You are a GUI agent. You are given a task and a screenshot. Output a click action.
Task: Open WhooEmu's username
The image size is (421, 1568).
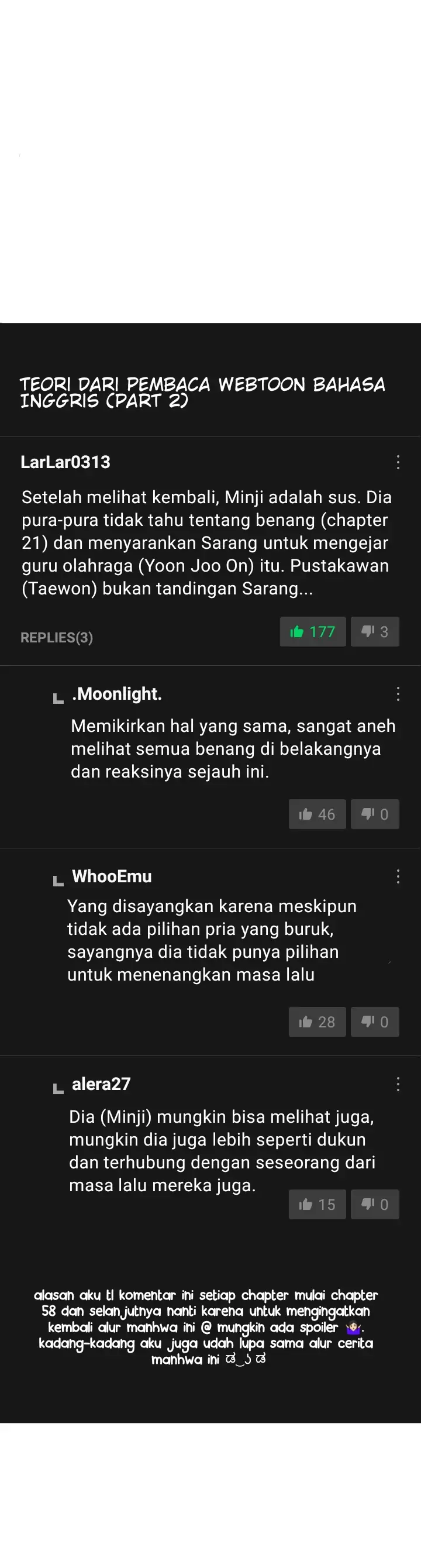pos(112,876)
